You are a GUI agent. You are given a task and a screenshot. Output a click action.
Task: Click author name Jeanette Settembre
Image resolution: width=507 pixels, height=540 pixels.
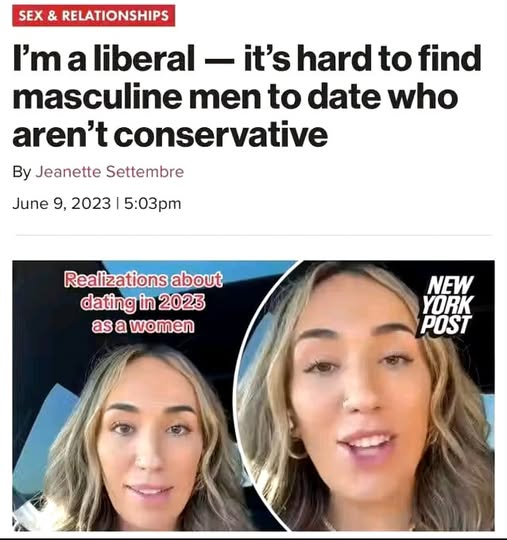coord(110,172)
